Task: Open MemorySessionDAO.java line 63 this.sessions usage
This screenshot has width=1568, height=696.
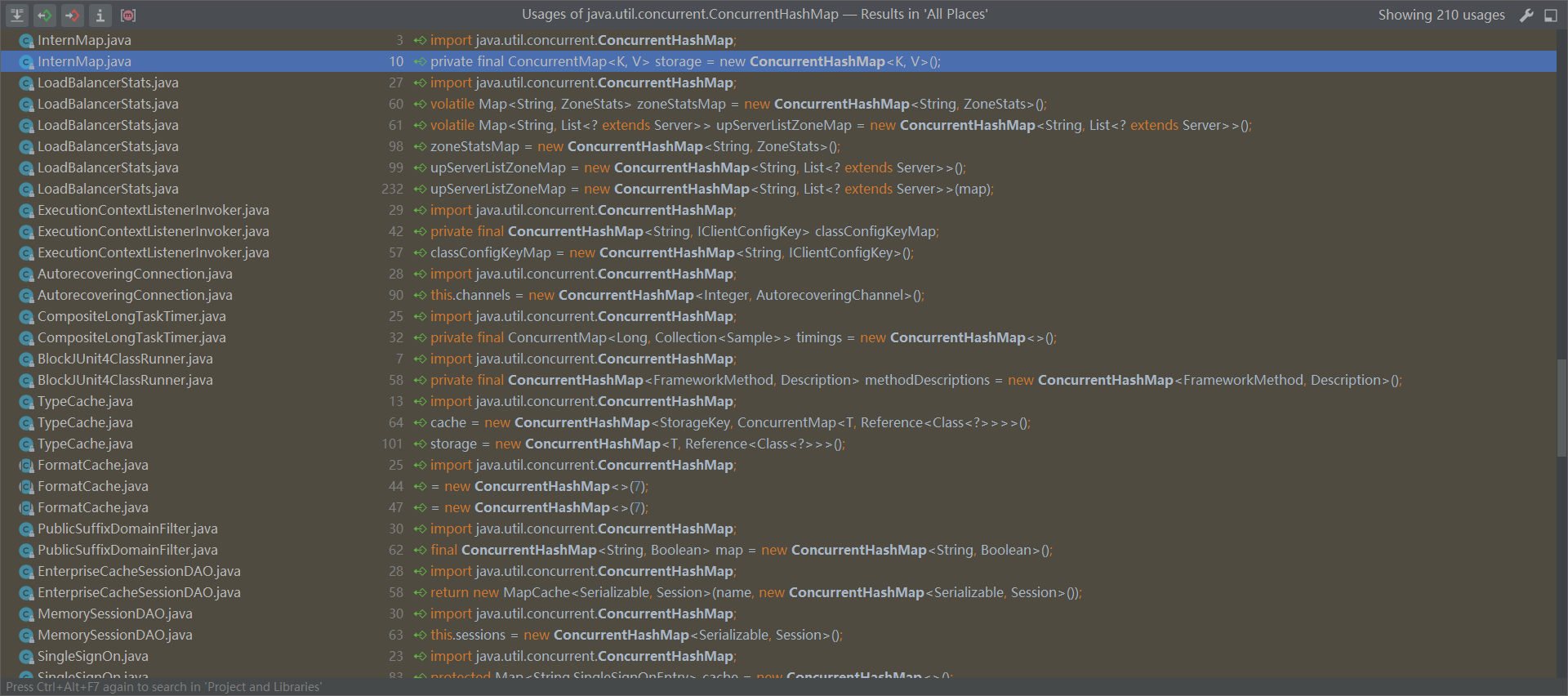Action: click(778, 635)
